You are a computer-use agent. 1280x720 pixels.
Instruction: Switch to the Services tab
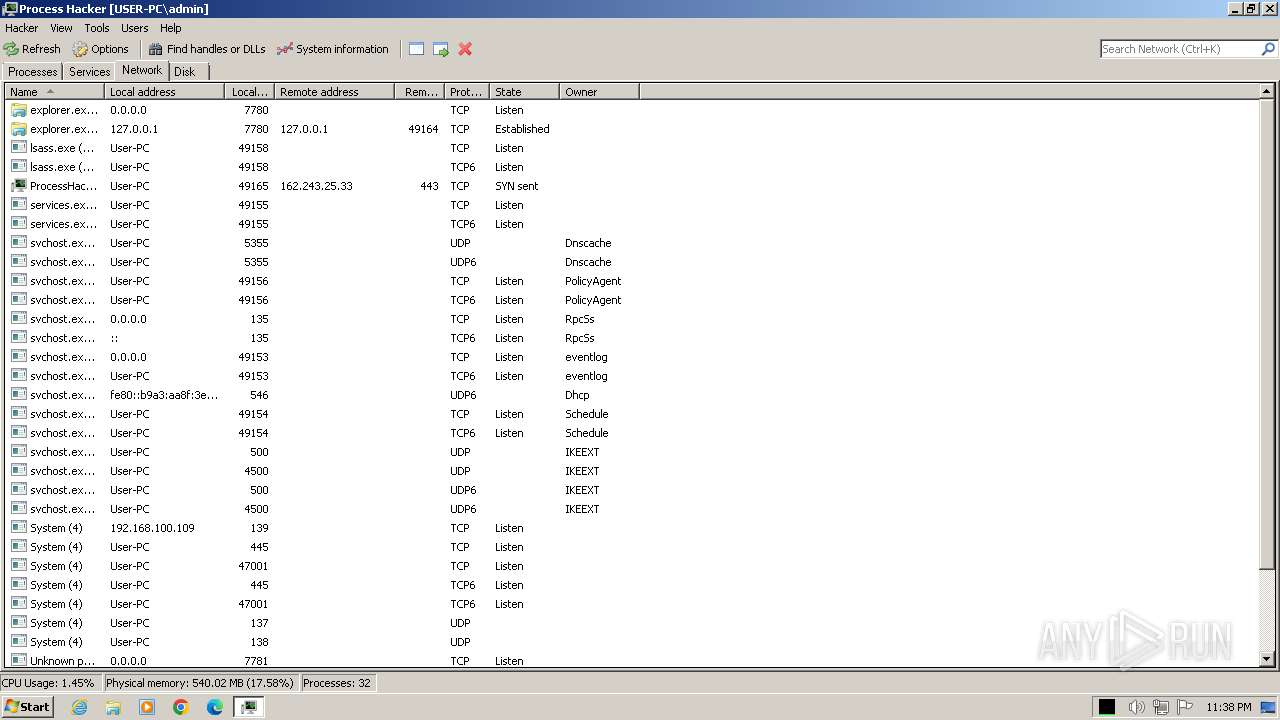coord(89,72)
